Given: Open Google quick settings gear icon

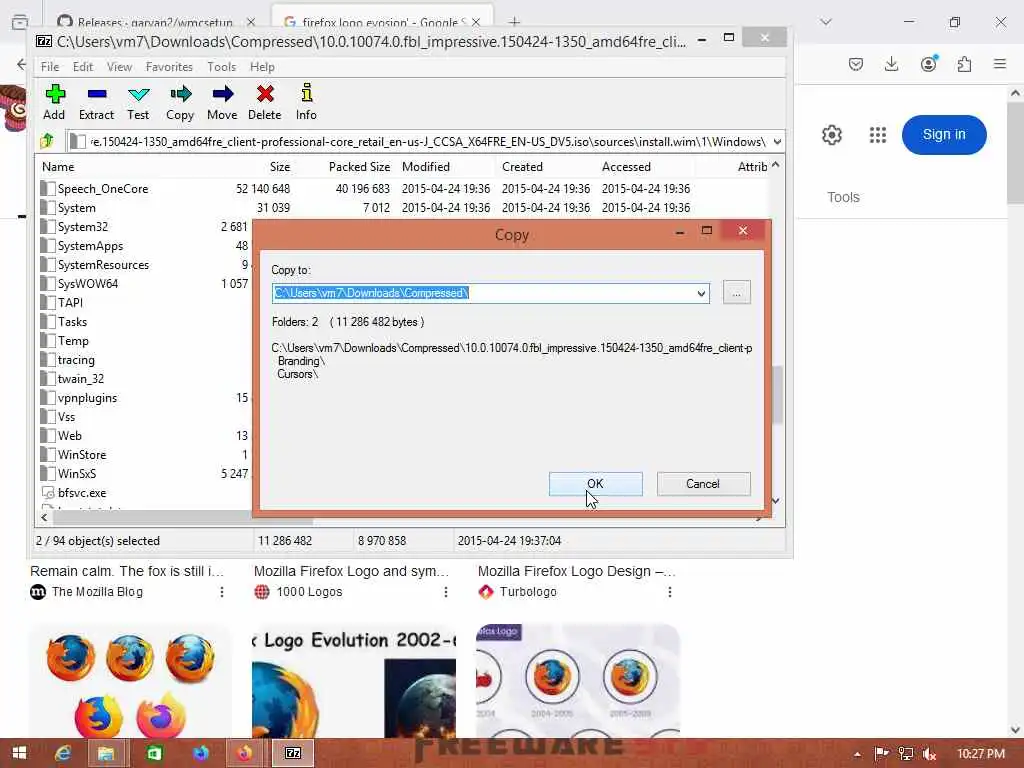Looking at the screenshot, I should click(x=831, y=135).
